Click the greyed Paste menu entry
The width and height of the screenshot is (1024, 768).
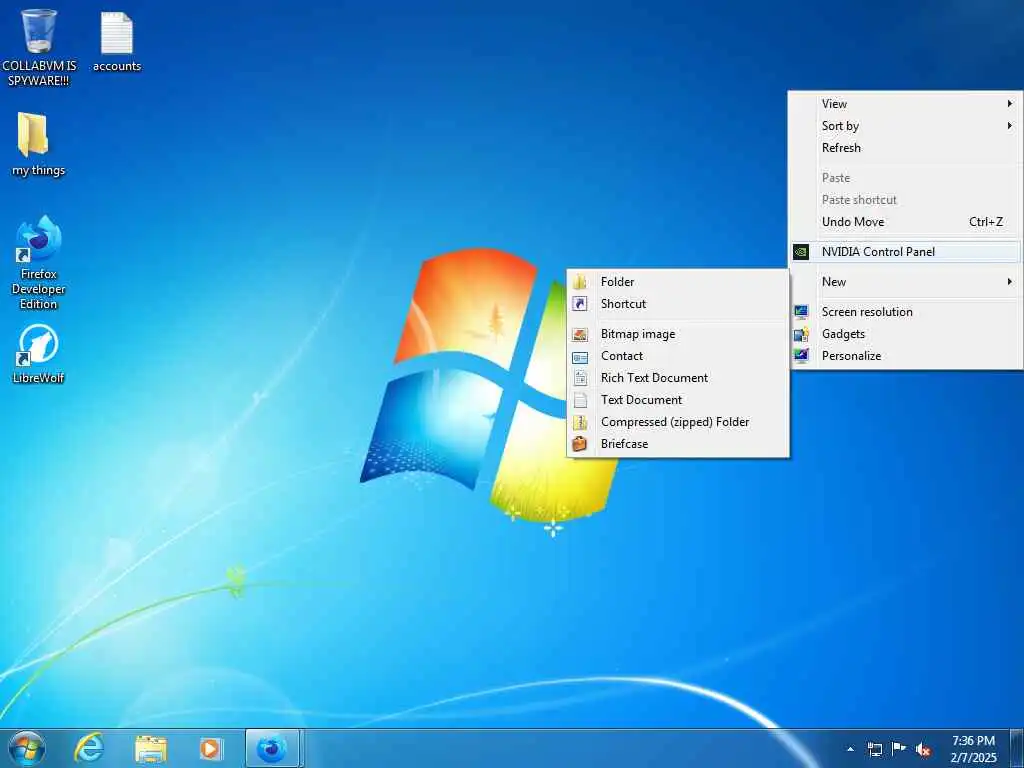pos(906,178)
